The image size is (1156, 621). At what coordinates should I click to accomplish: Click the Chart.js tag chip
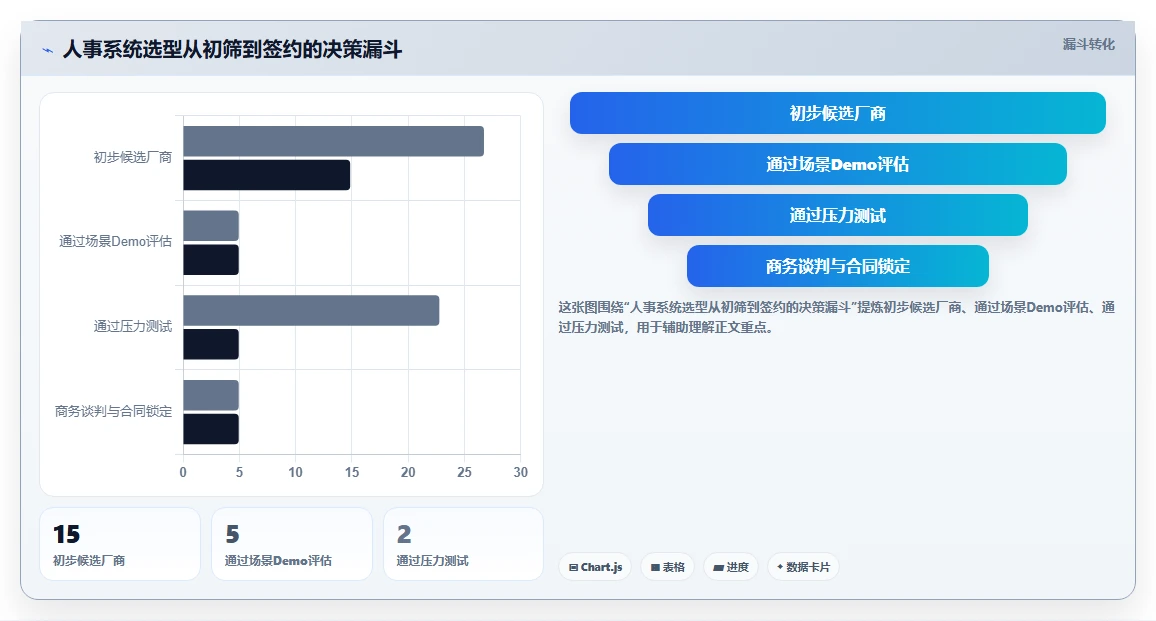pos(595,567)
